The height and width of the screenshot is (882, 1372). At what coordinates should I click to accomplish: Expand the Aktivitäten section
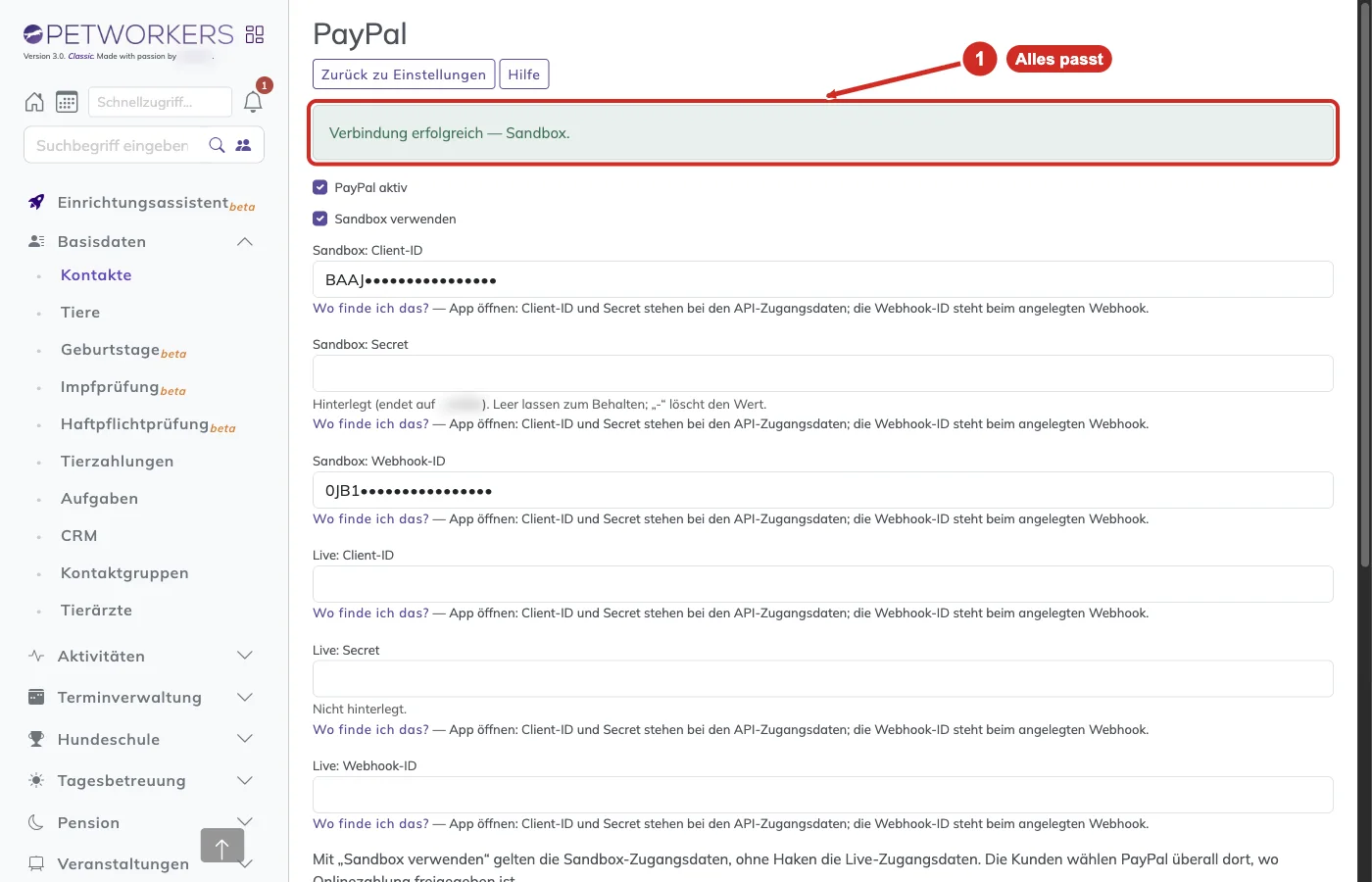(x=245, y=656)
